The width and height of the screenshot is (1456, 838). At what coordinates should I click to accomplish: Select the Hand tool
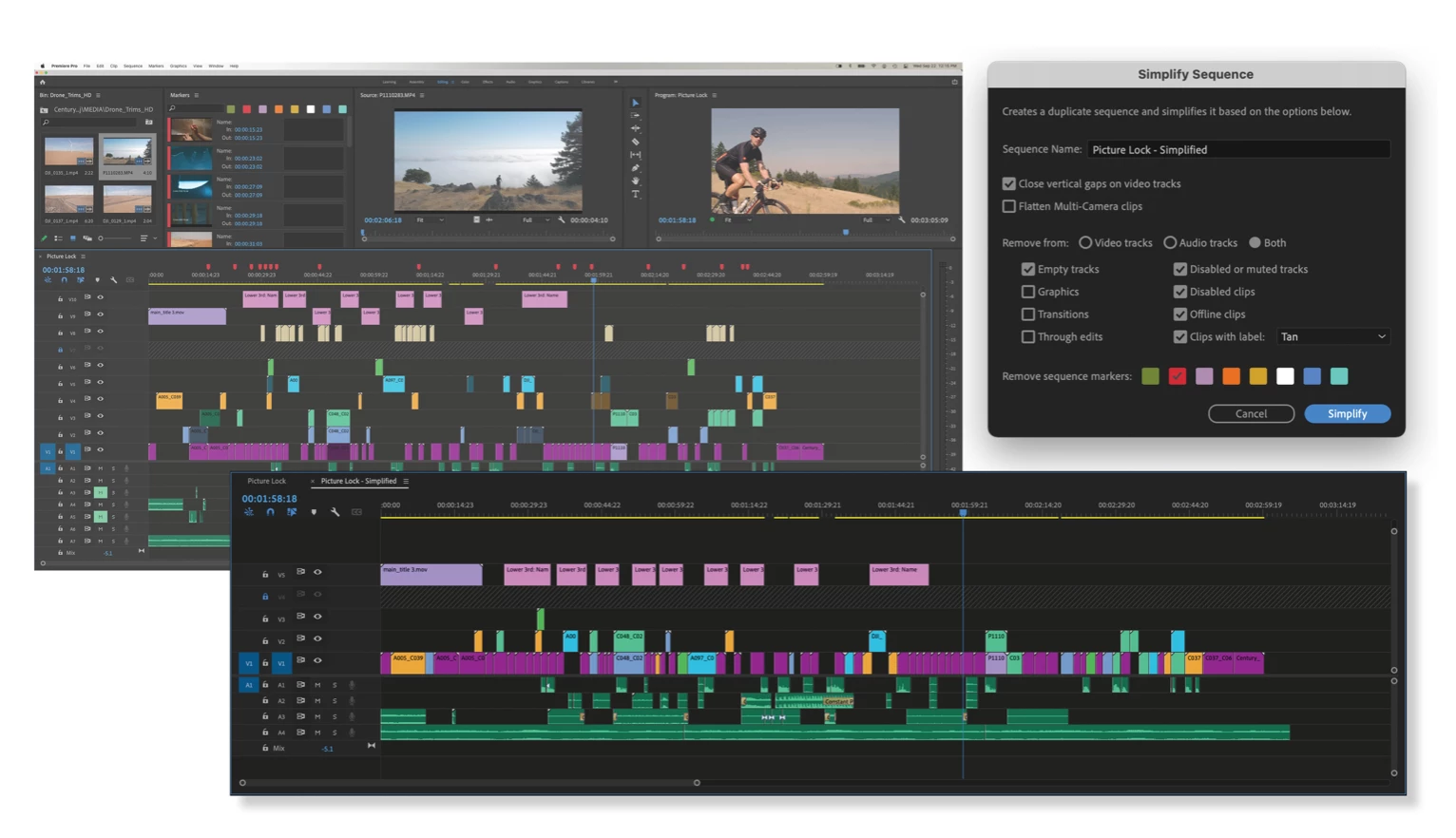(636, 181)
